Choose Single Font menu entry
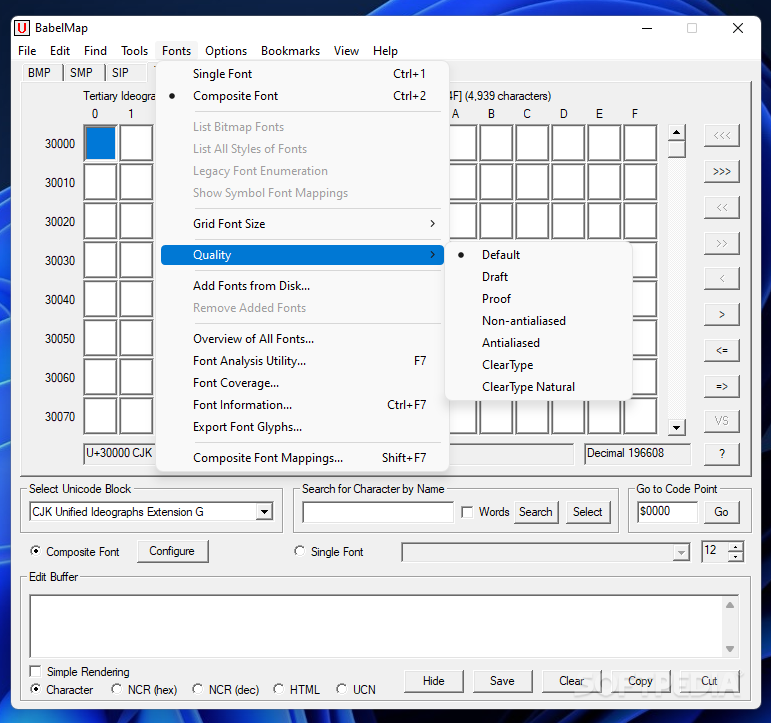 (302, 74)
